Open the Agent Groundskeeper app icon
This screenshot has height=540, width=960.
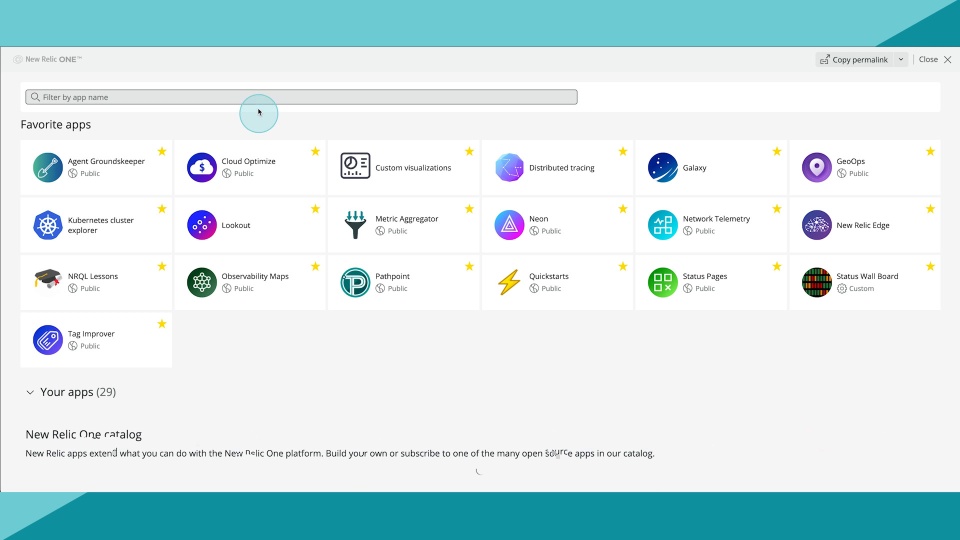point(48,167)
